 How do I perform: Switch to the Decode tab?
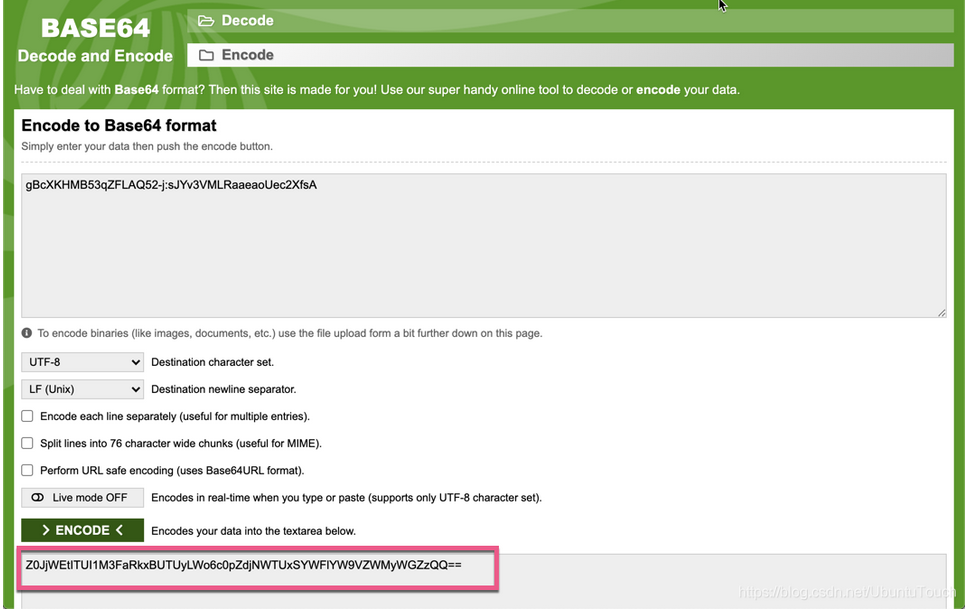point(247,19)
